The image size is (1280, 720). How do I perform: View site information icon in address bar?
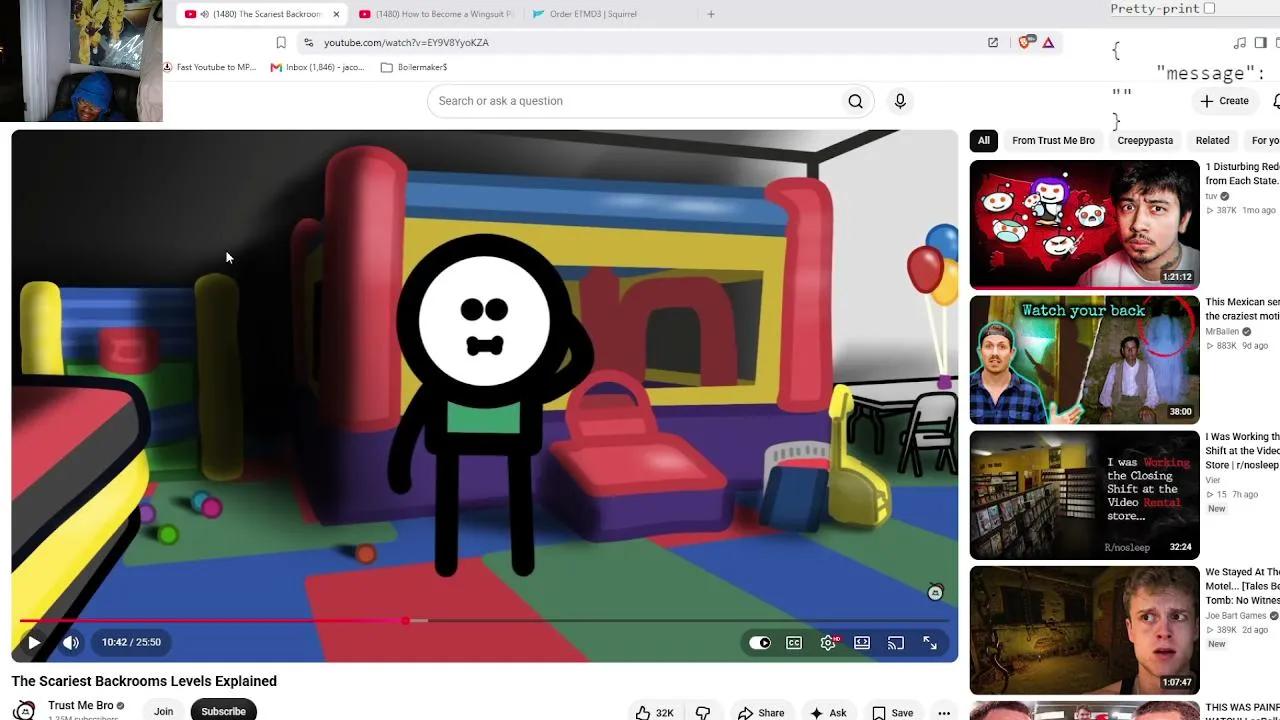click(x=308, y=43)
